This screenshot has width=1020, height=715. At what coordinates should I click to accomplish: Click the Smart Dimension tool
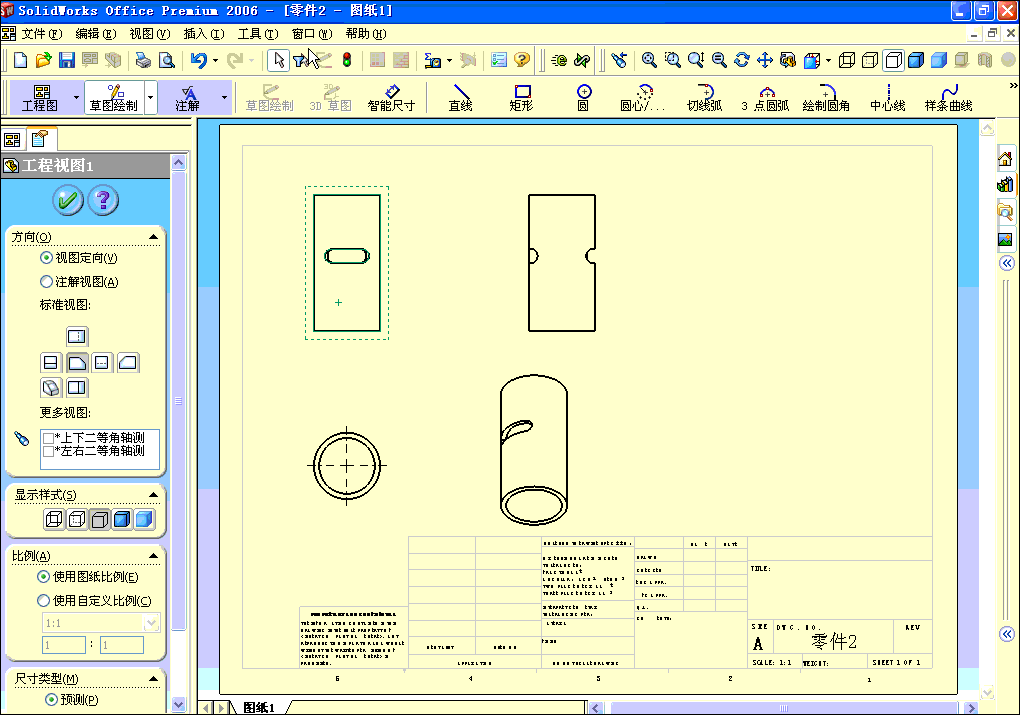point(391,98)
